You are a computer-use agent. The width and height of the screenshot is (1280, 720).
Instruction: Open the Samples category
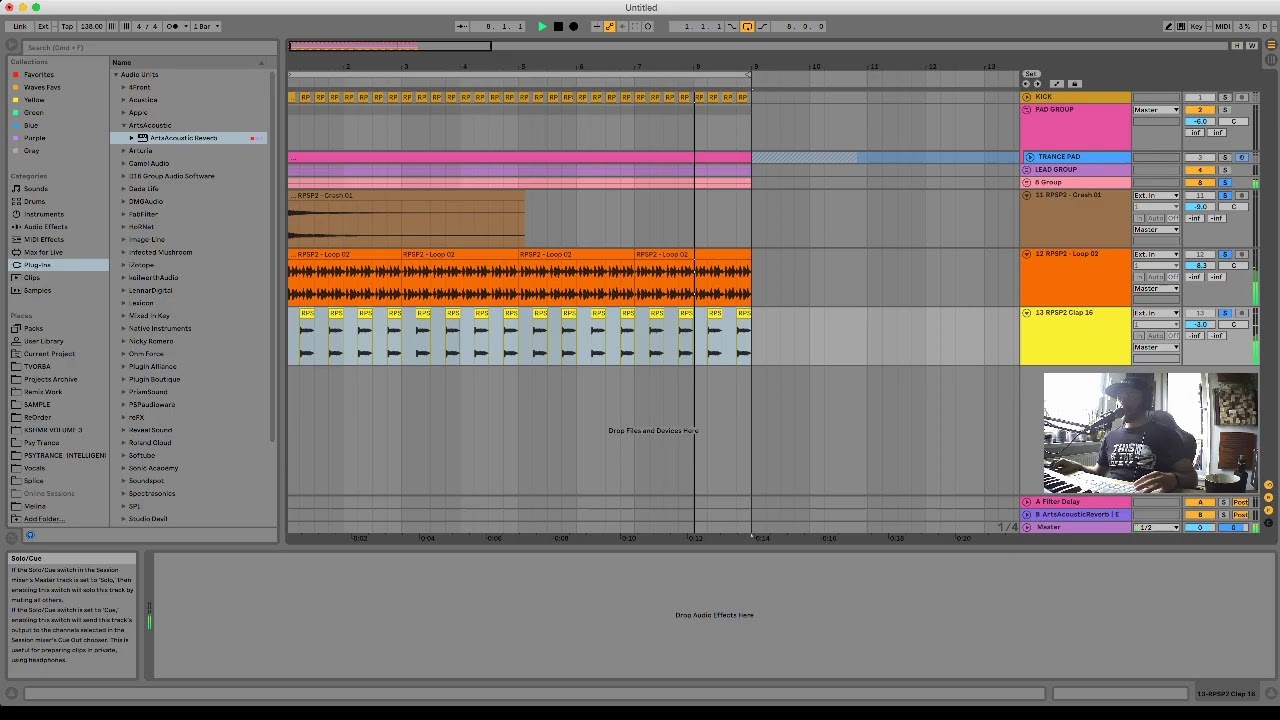(37, 290)
